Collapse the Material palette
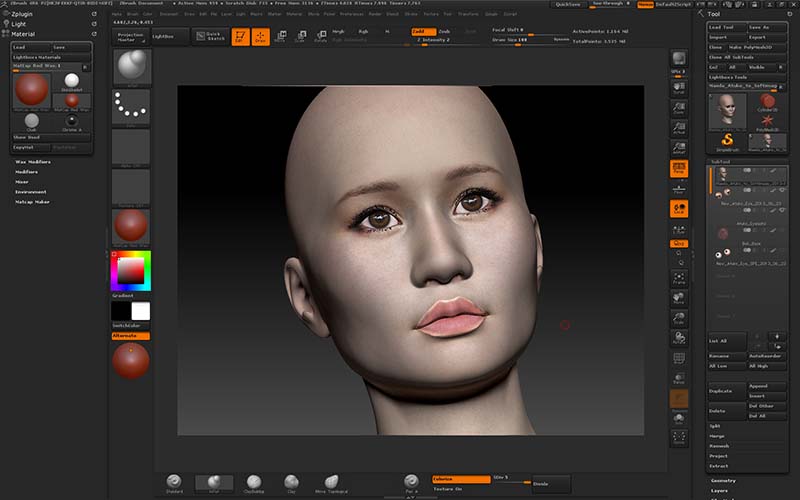800x500 pixels. 23,34
